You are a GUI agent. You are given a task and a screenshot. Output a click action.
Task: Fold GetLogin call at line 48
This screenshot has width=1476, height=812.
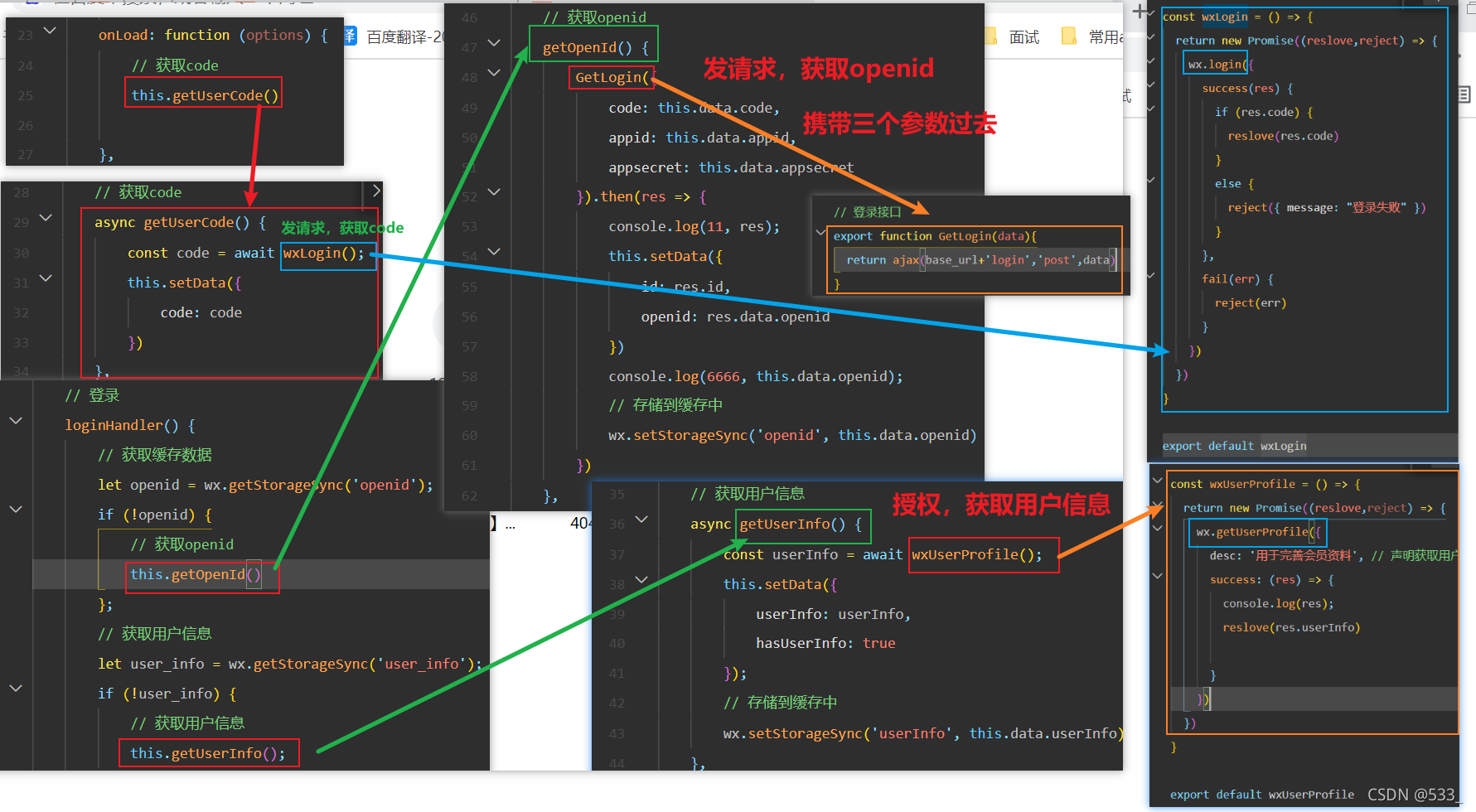click(x=494, y=73)
